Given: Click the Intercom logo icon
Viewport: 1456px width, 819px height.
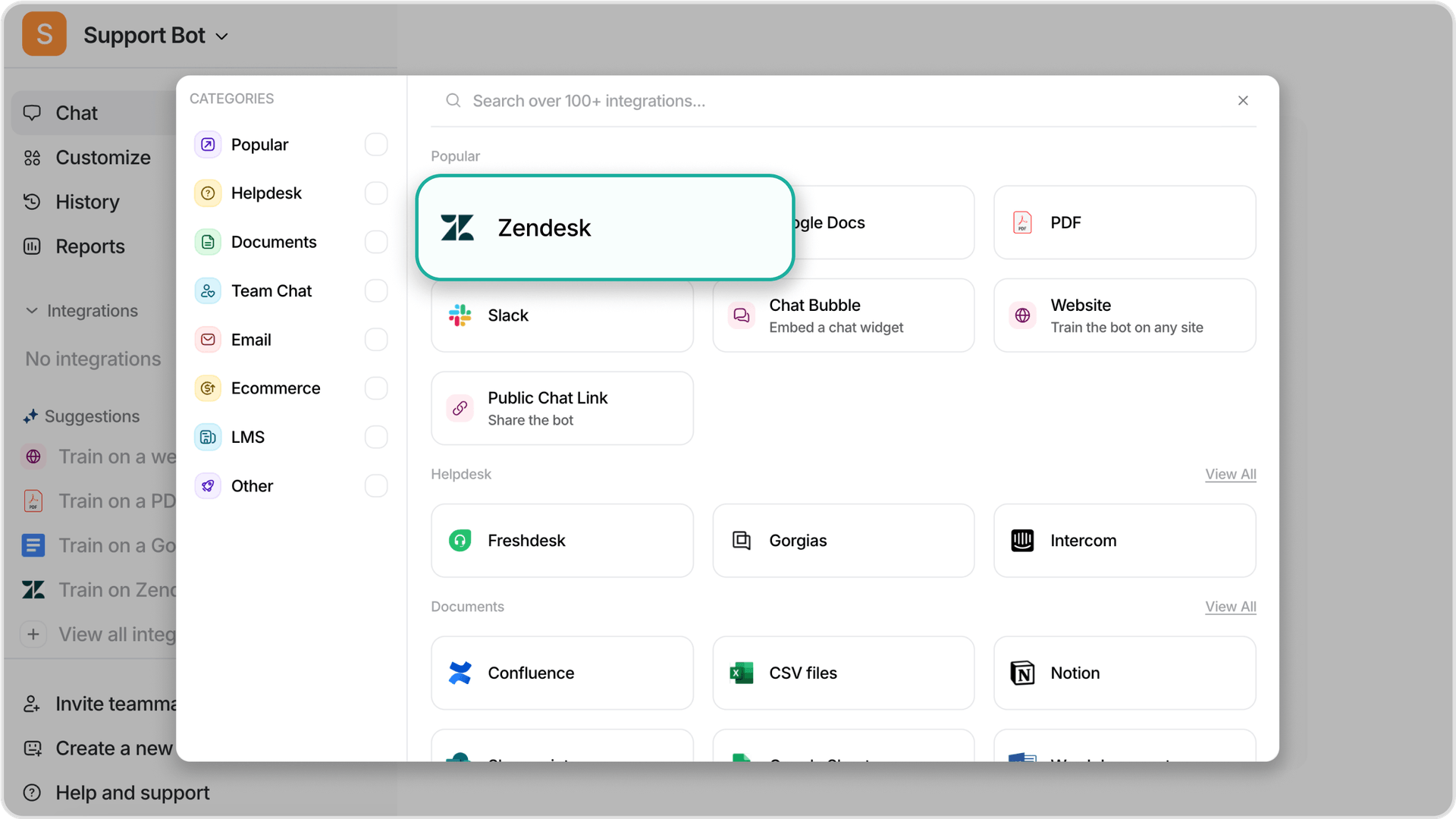Looking at the screenshot, I should 1022,541.
